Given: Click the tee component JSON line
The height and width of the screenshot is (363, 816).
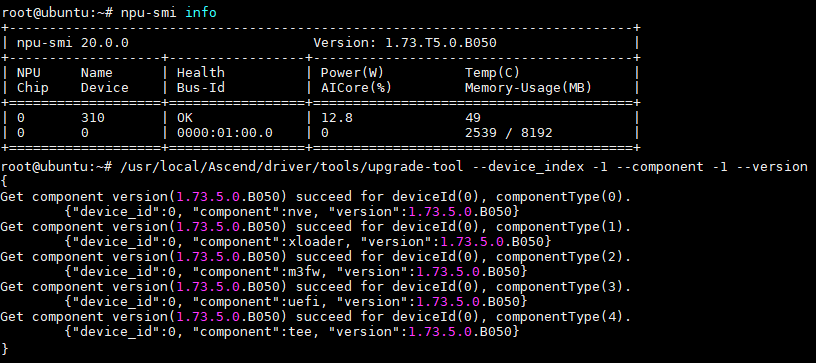Looking at the screenshot, I should [292, 331].
